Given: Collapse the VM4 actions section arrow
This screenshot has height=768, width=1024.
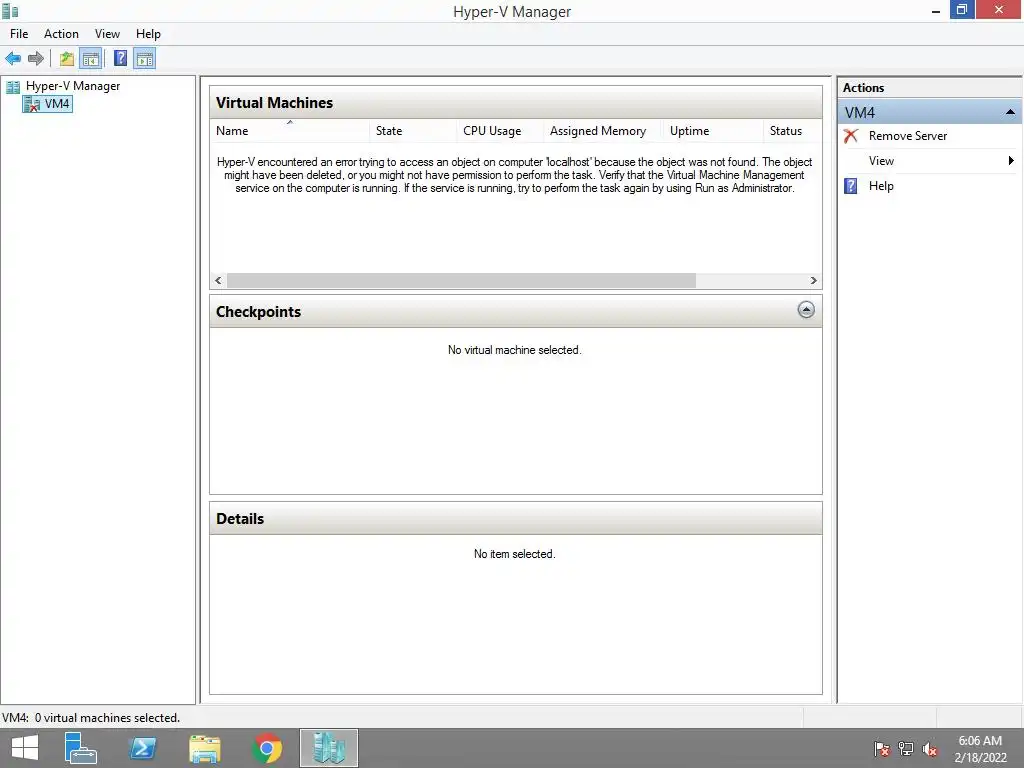Looking at the screenshot, I should tap(1010, 112).
